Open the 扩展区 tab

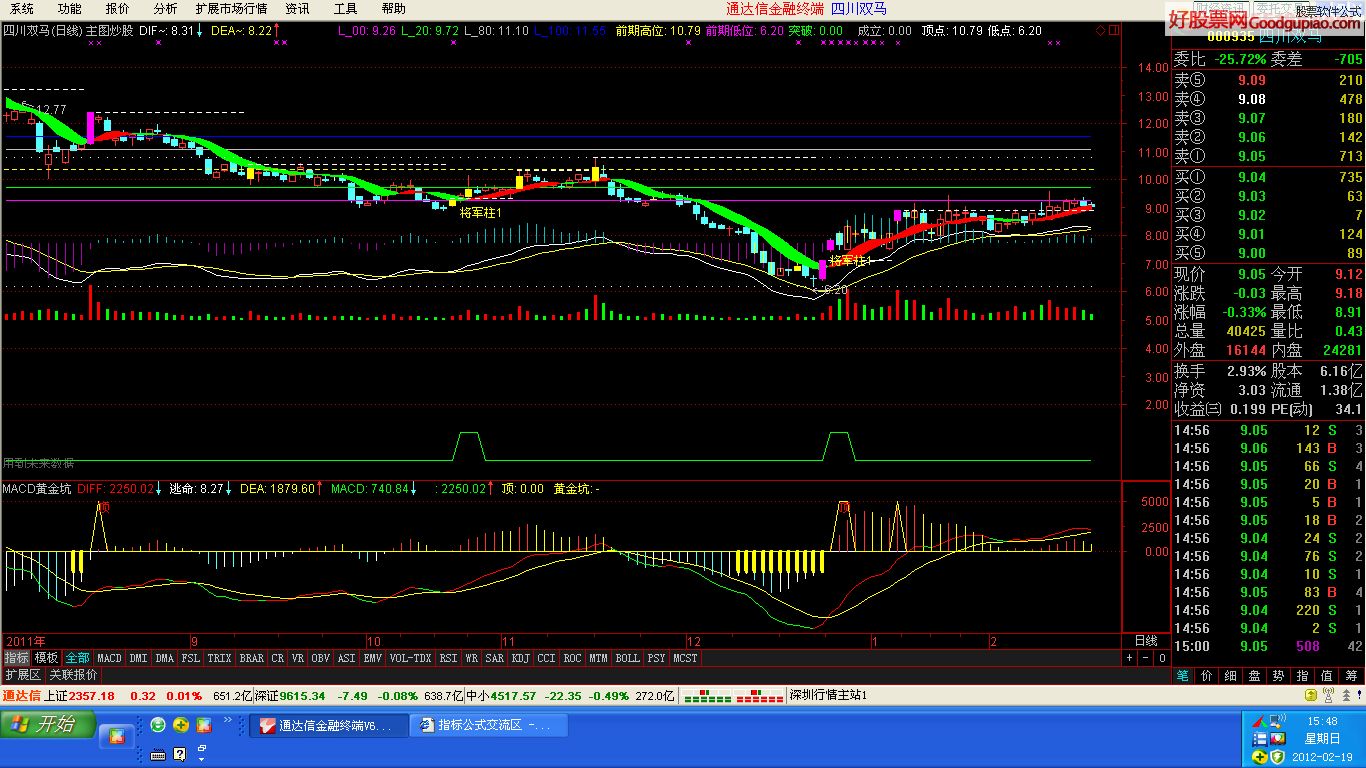point(22,675)
